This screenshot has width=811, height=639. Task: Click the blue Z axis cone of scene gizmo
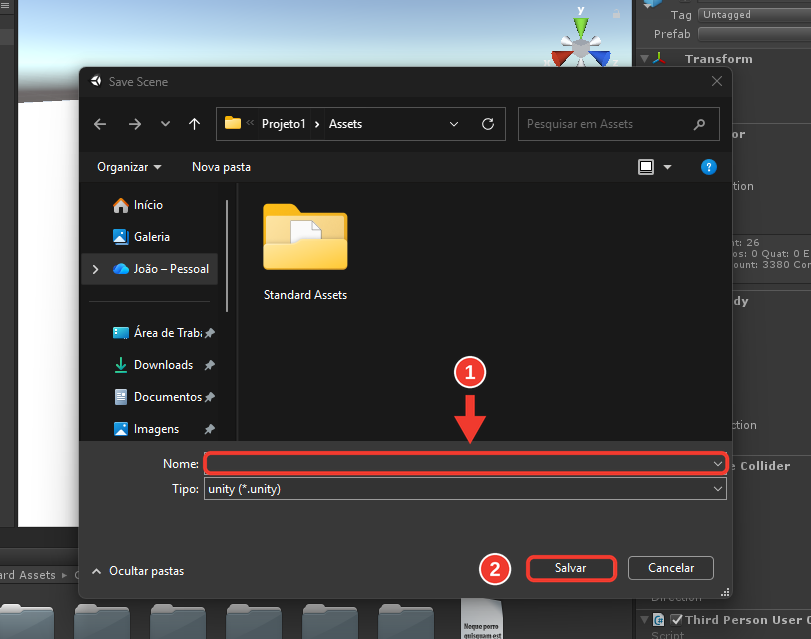(601, 58)
